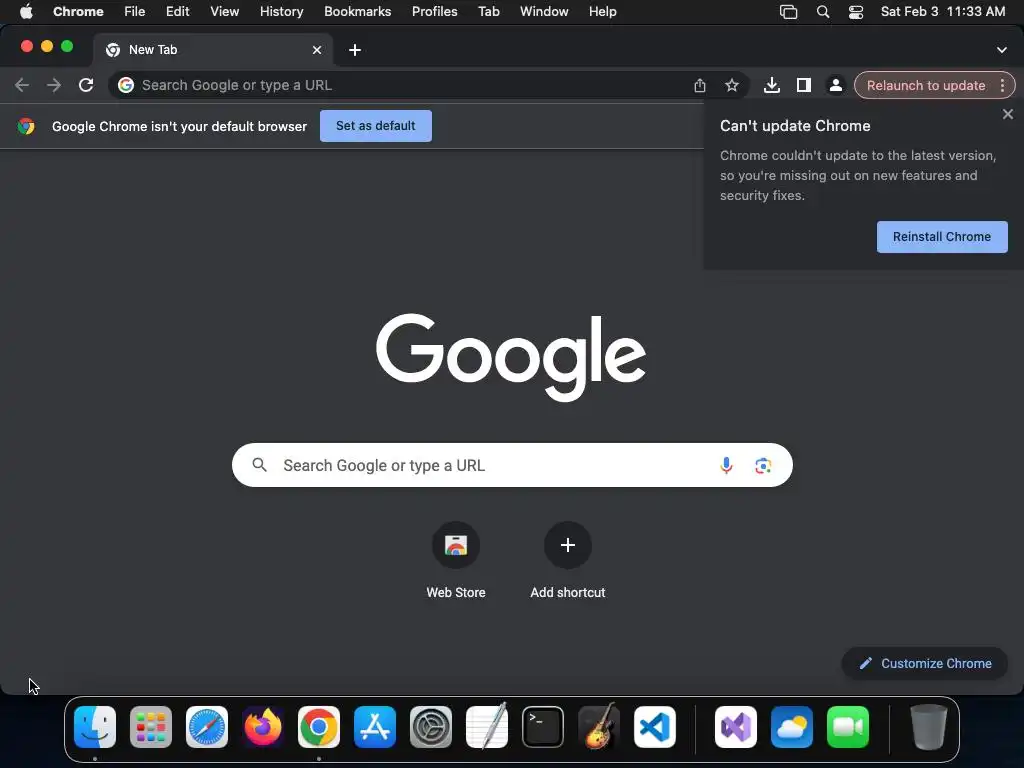This screenshot has width=1024, height=768.
Task: Open System Settings from the dock
Action: 431,727
